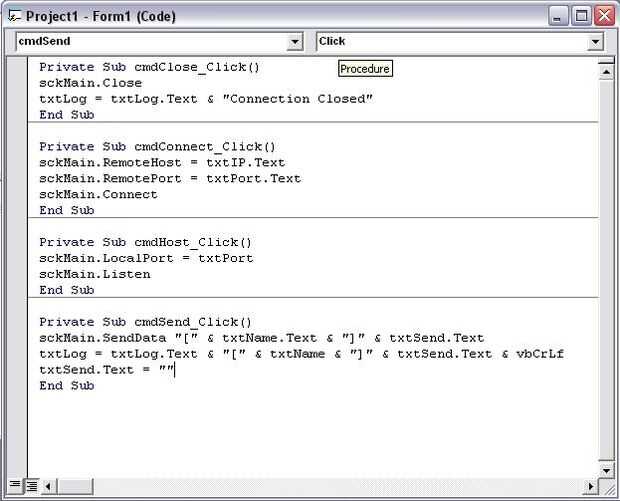Viewport: 620px width, 501px height.
Task: Toggle the Full Module View button
Action: coord(32,486)
